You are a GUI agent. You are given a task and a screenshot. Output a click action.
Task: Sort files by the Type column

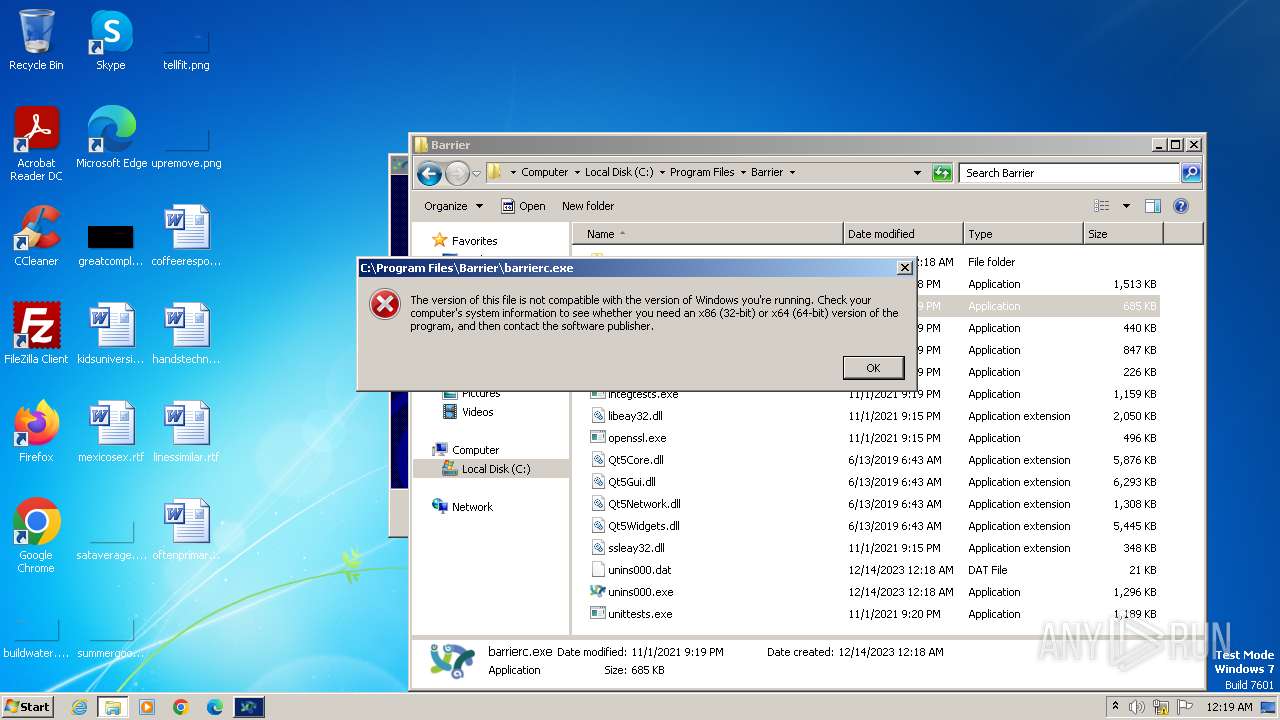(x=1023, y=234)
